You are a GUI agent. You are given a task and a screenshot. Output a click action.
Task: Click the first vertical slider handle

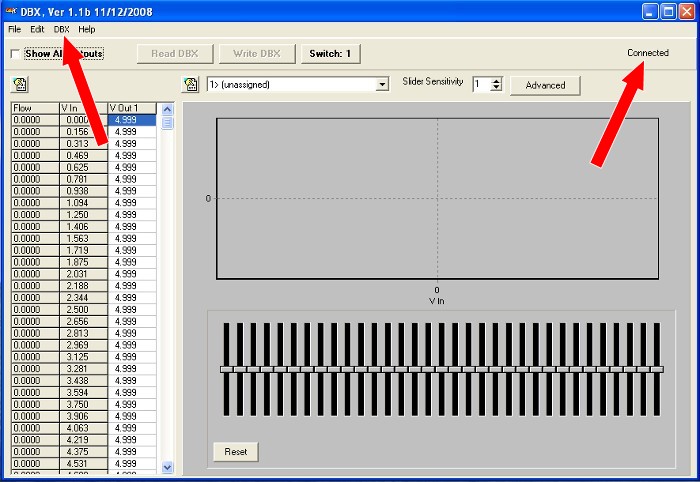coord(227,369)
